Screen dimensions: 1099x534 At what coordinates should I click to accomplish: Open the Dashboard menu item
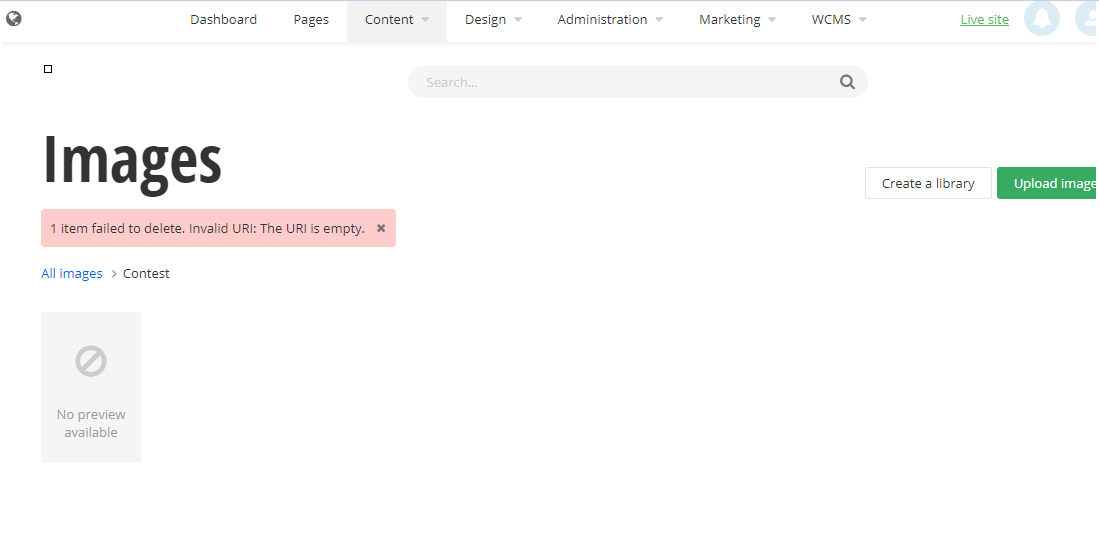coord(224,20)
